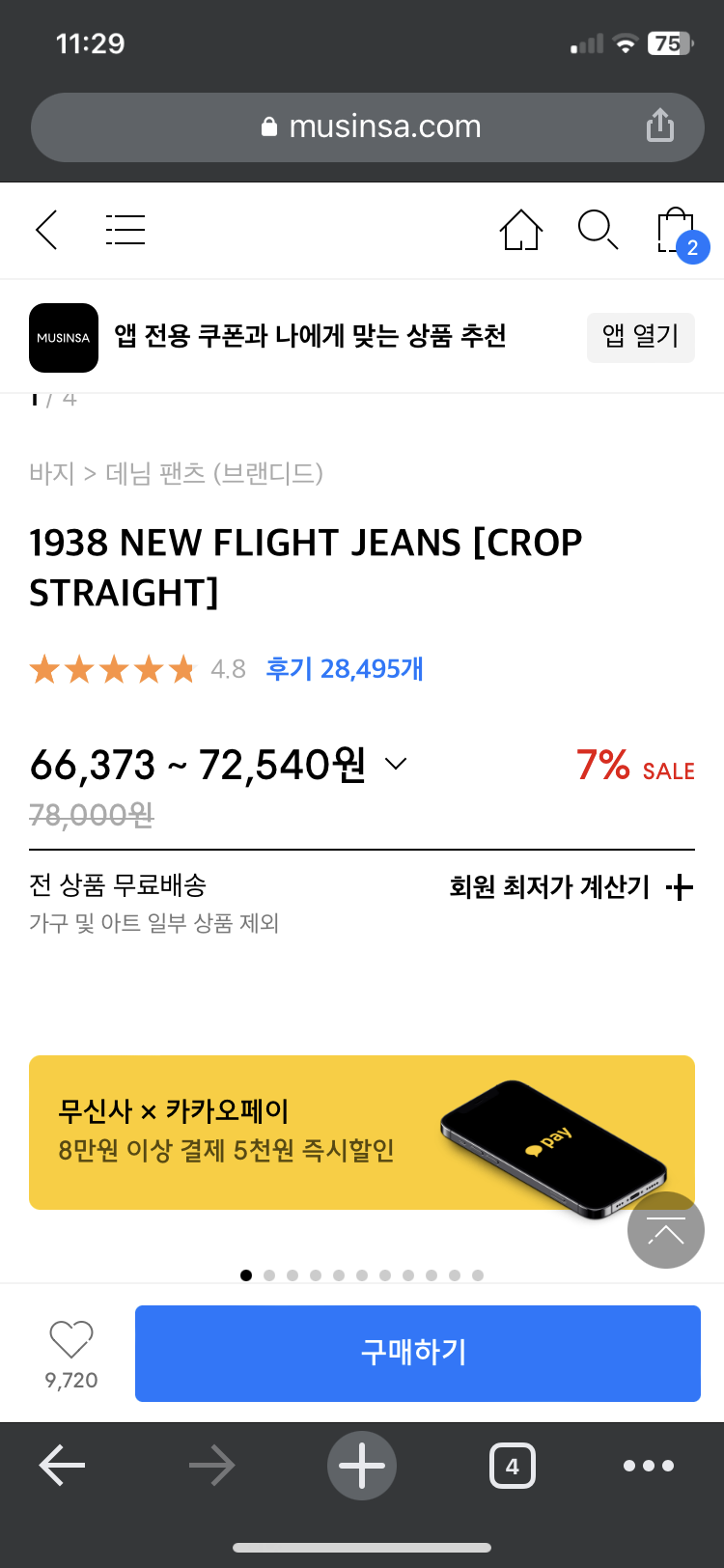The height and width of the screenshot is (1568, 724).
Task: Open the 후기 28,495개 reviews link
Action: coord(345,668)
